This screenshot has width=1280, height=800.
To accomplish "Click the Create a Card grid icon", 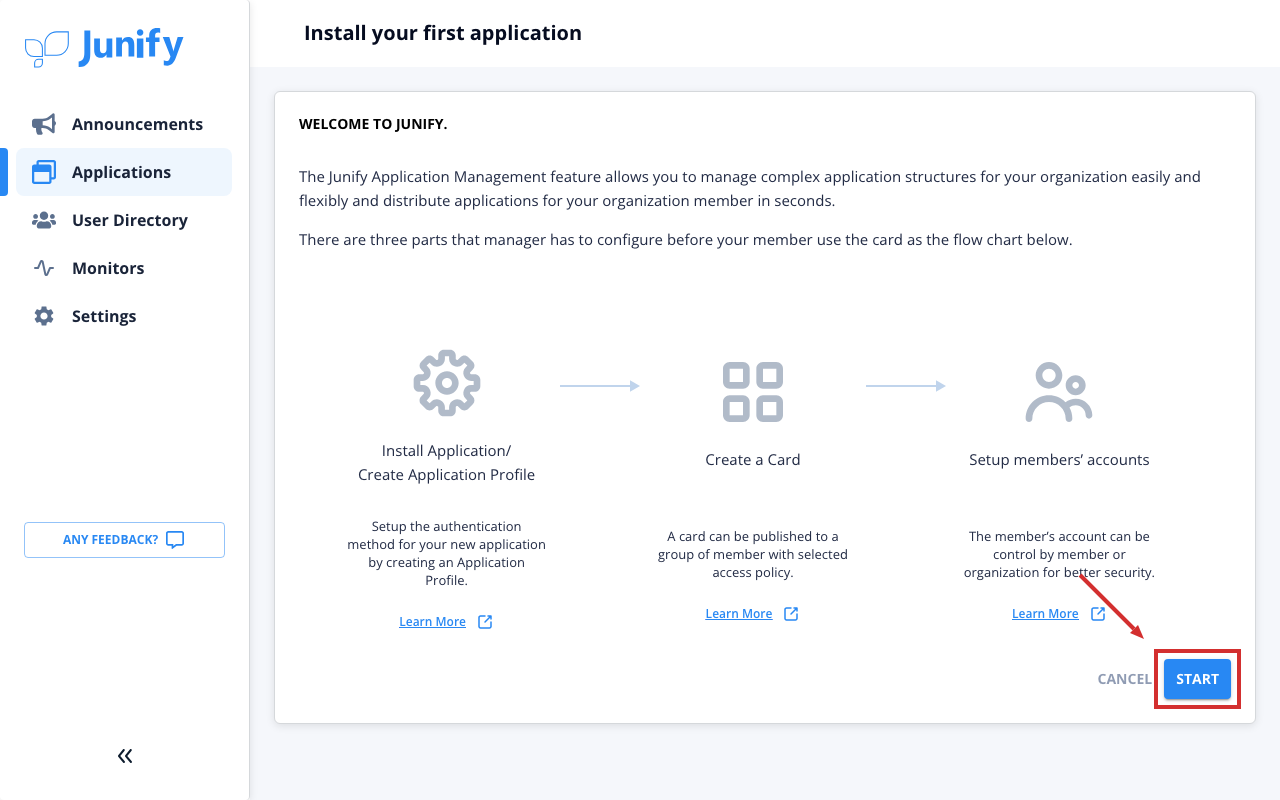I will click(x=753, y=392).
